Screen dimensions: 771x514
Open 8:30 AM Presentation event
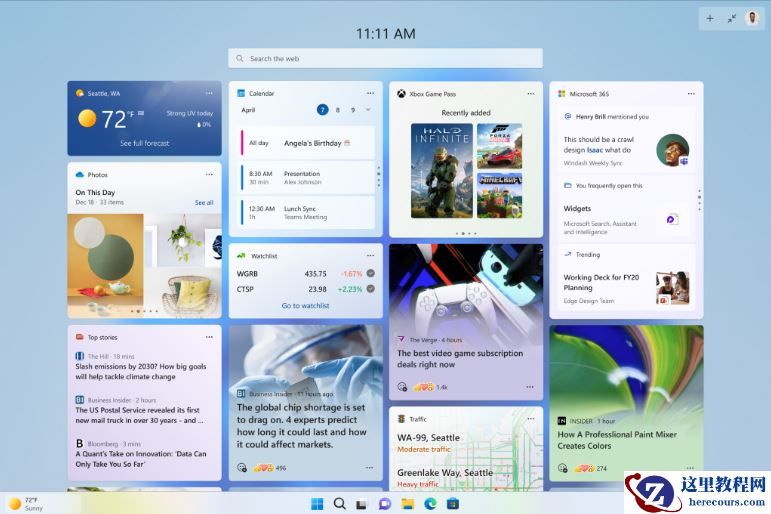coord(307,178)
